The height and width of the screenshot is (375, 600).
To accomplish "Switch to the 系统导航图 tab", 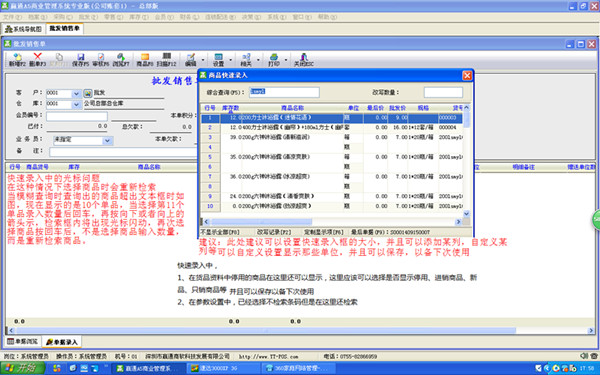I will (x=23, y=29).
